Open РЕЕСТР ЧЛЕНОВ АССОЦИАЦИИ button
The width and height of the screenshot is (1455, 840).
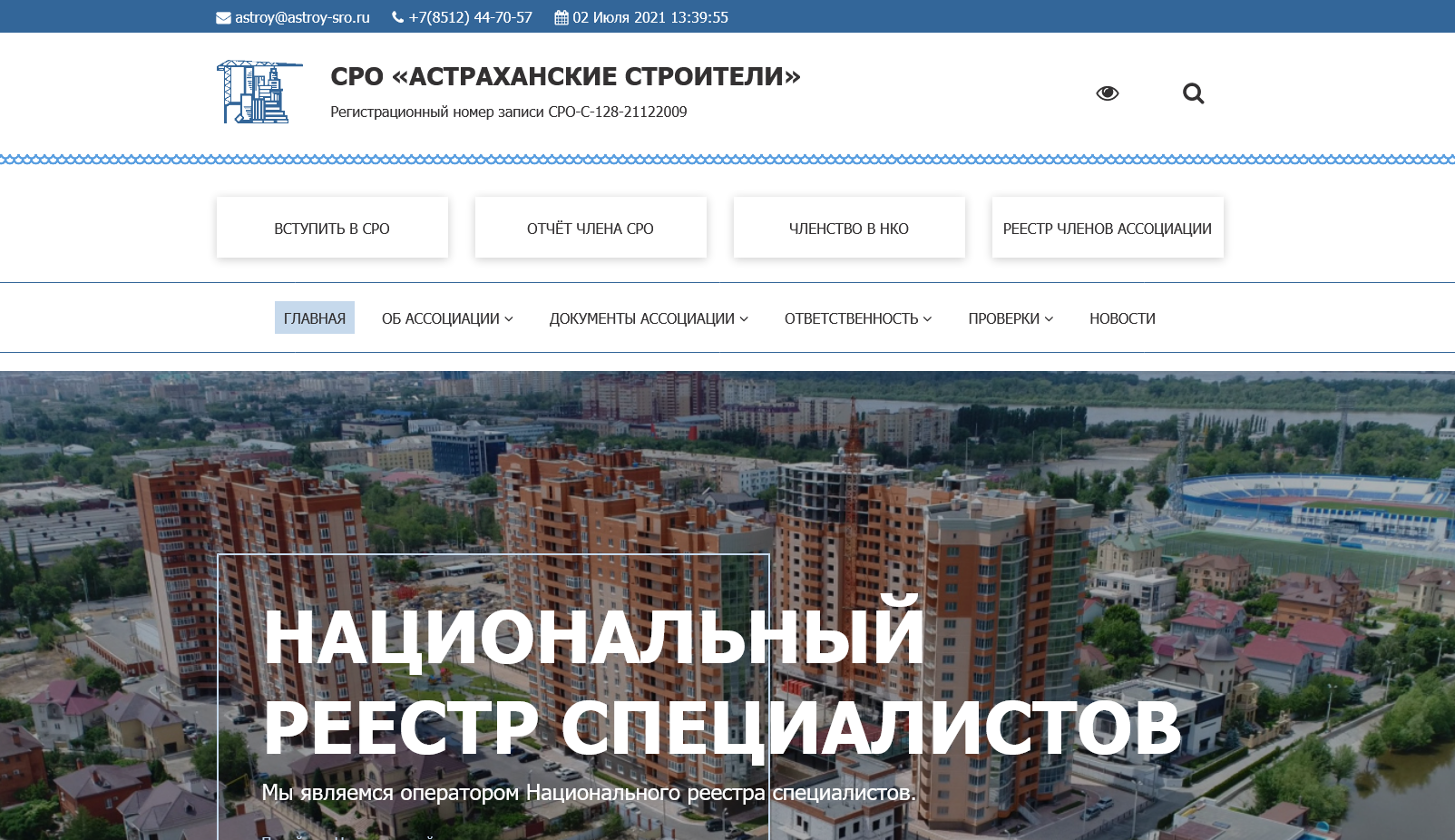(x=1107, y=229)
